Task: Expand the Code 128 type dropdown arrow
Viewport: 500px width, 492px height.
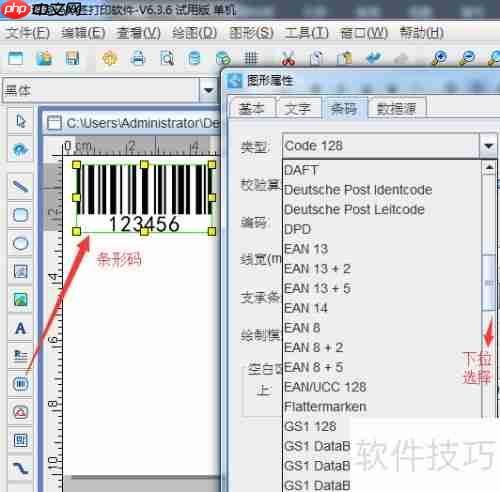Action: (488, 146)
